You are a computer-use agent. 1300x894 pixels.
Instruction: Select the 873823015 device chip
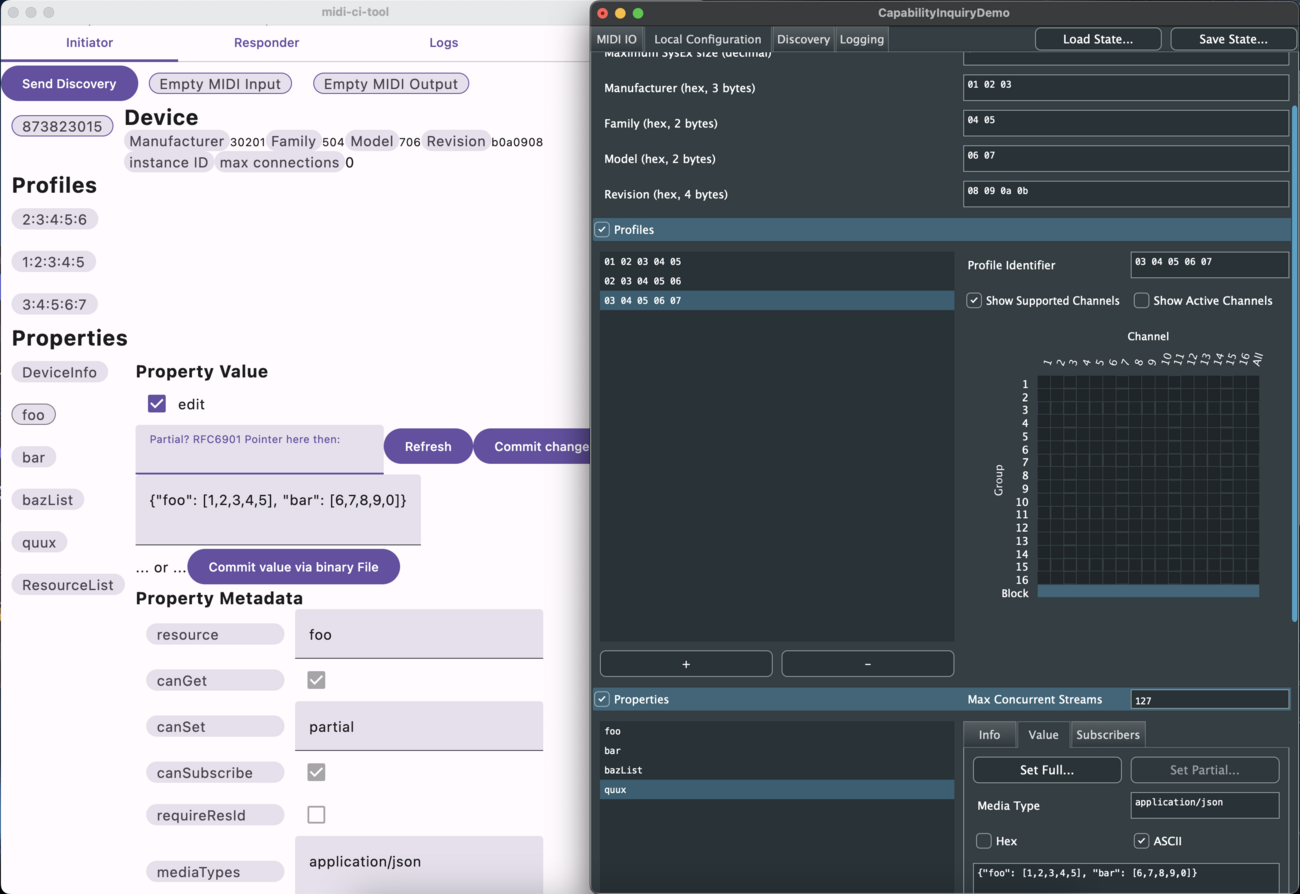[62, 126]
